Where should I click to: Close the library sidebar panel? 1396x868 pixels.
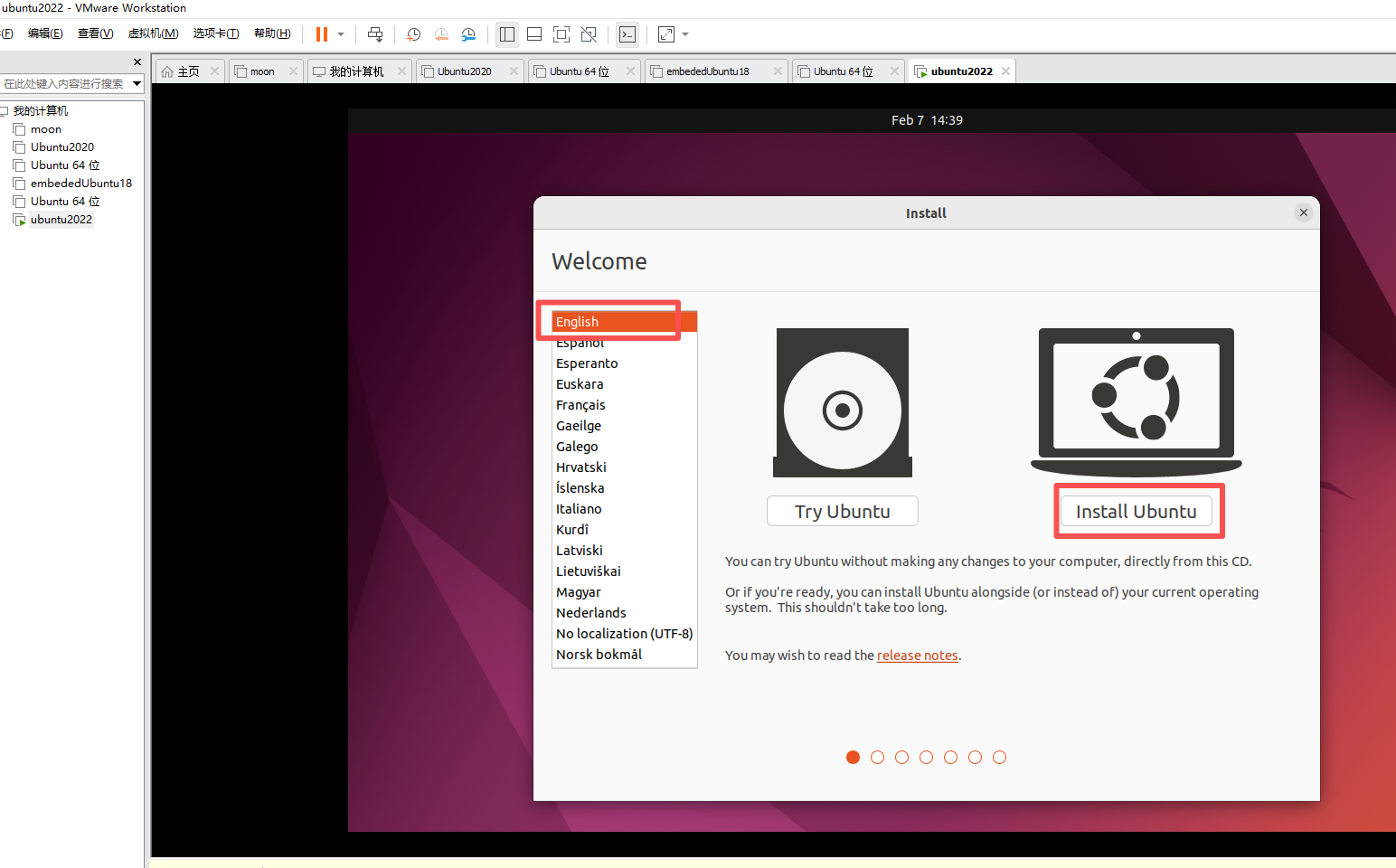(137, 62)
